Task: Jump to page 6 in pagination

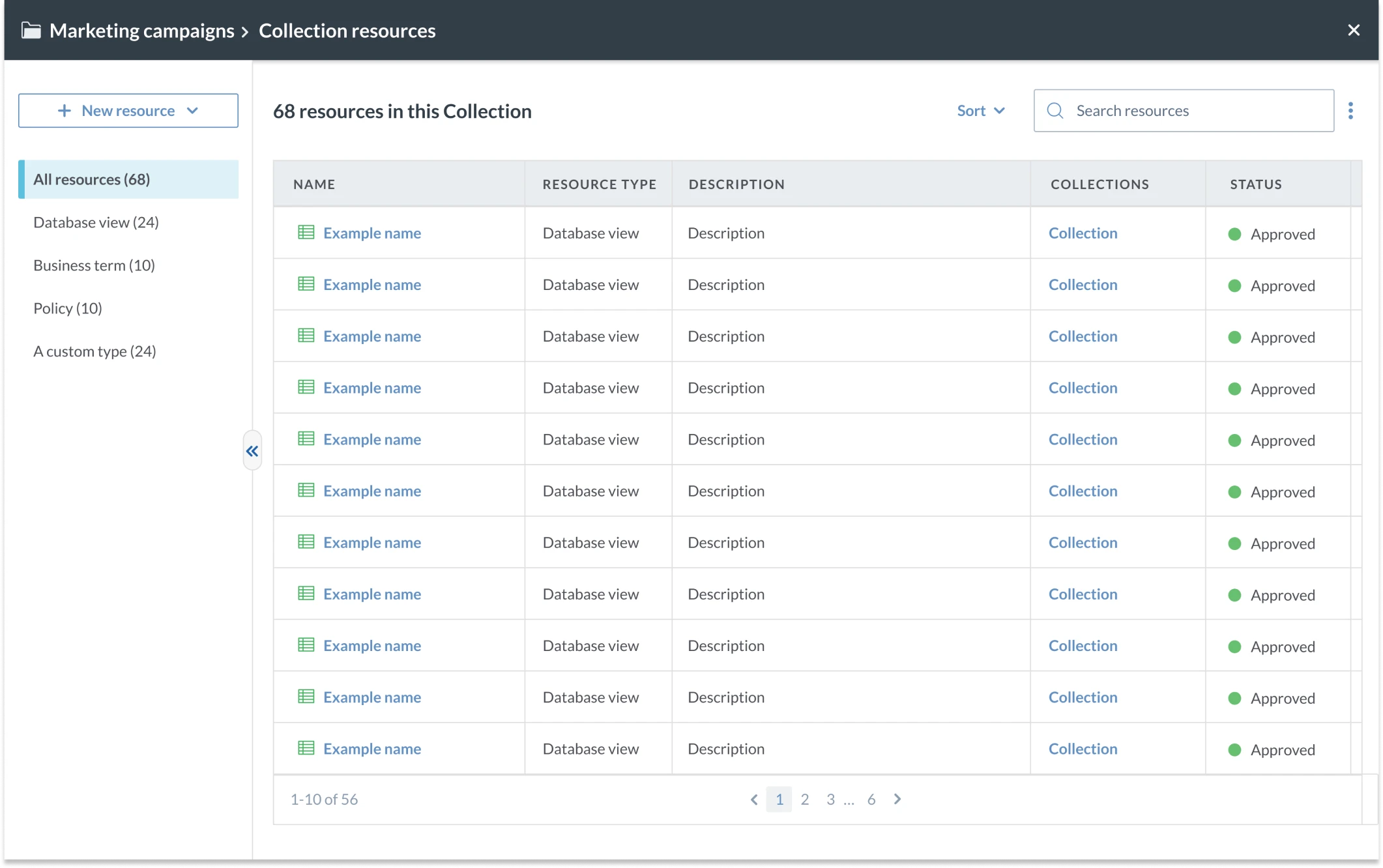Action: 871,799
